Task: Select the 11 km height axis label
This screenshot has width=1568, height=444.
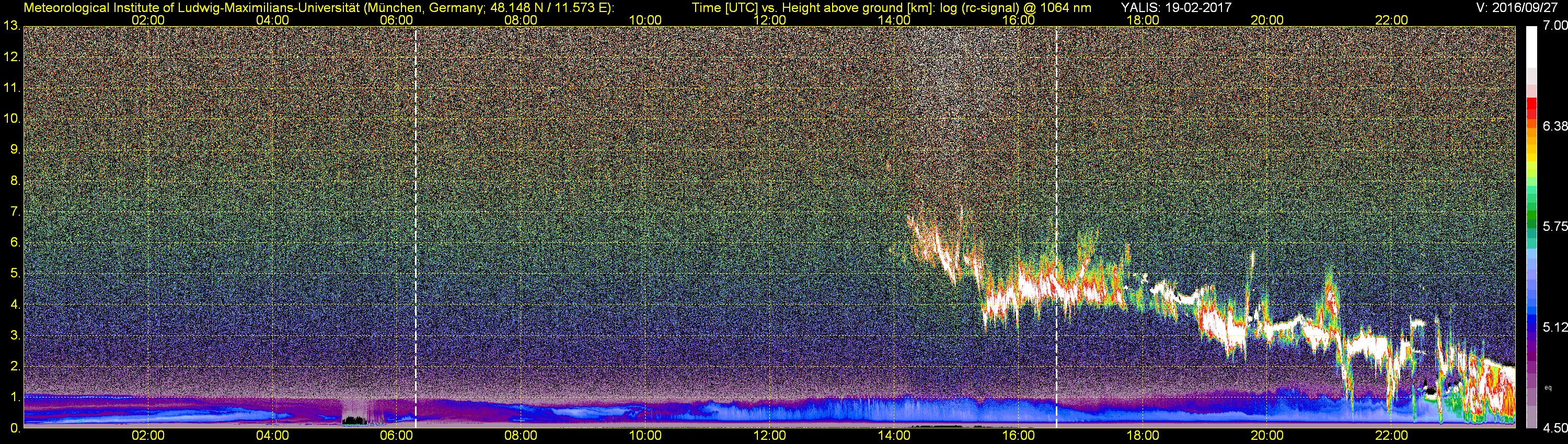Action: tap(11, 88)
